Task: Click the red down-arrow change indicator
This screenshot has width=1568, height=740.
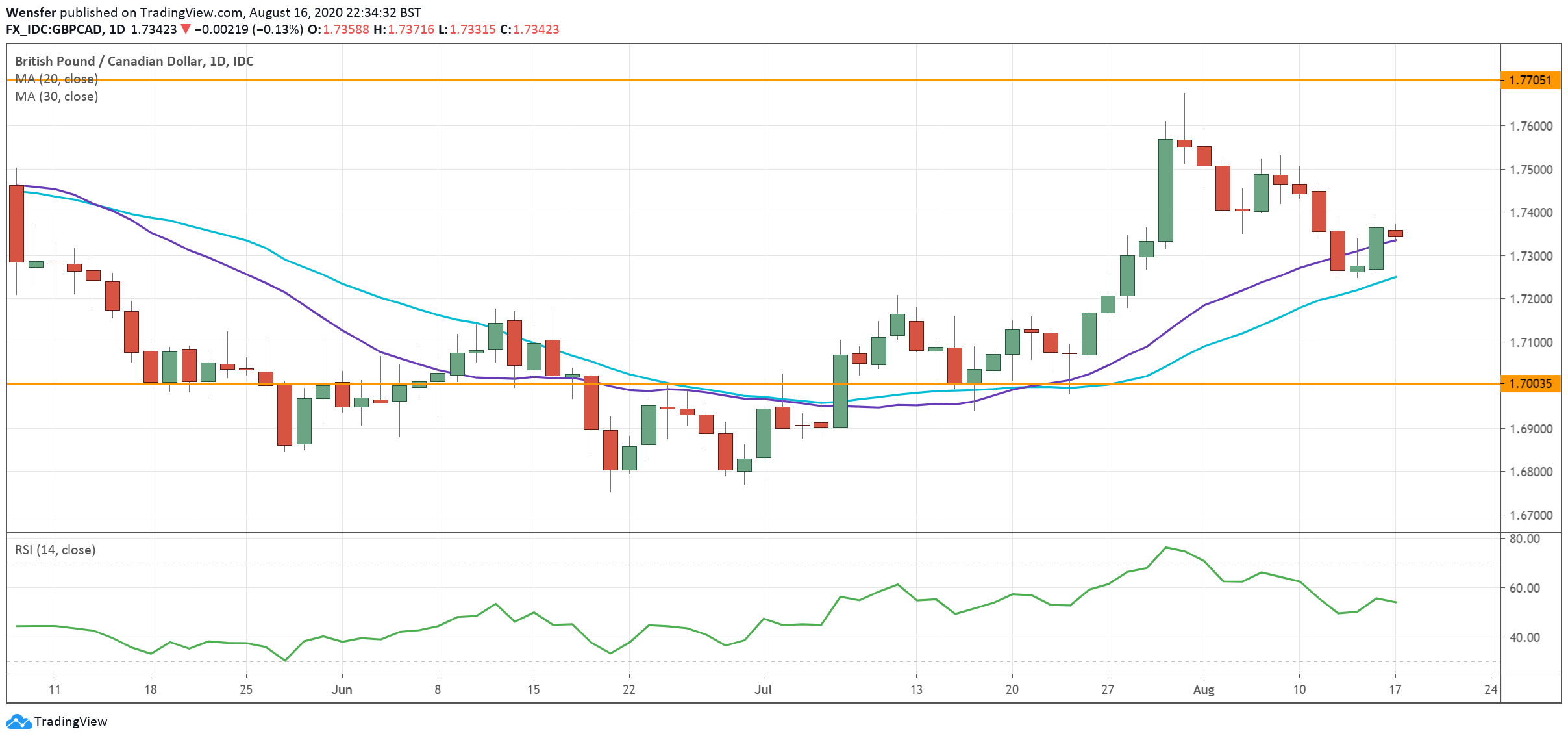Action: (x=186, y=29)
